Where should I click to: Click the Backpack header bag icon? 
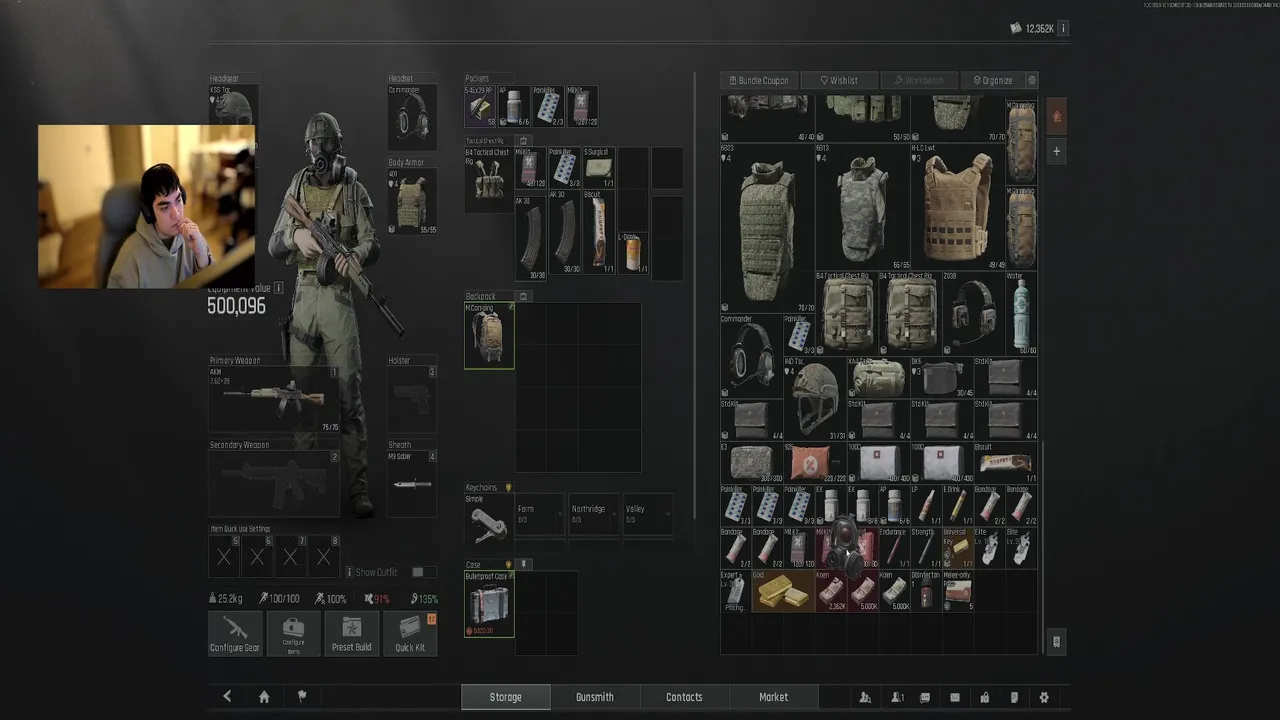tap(523, 296)
